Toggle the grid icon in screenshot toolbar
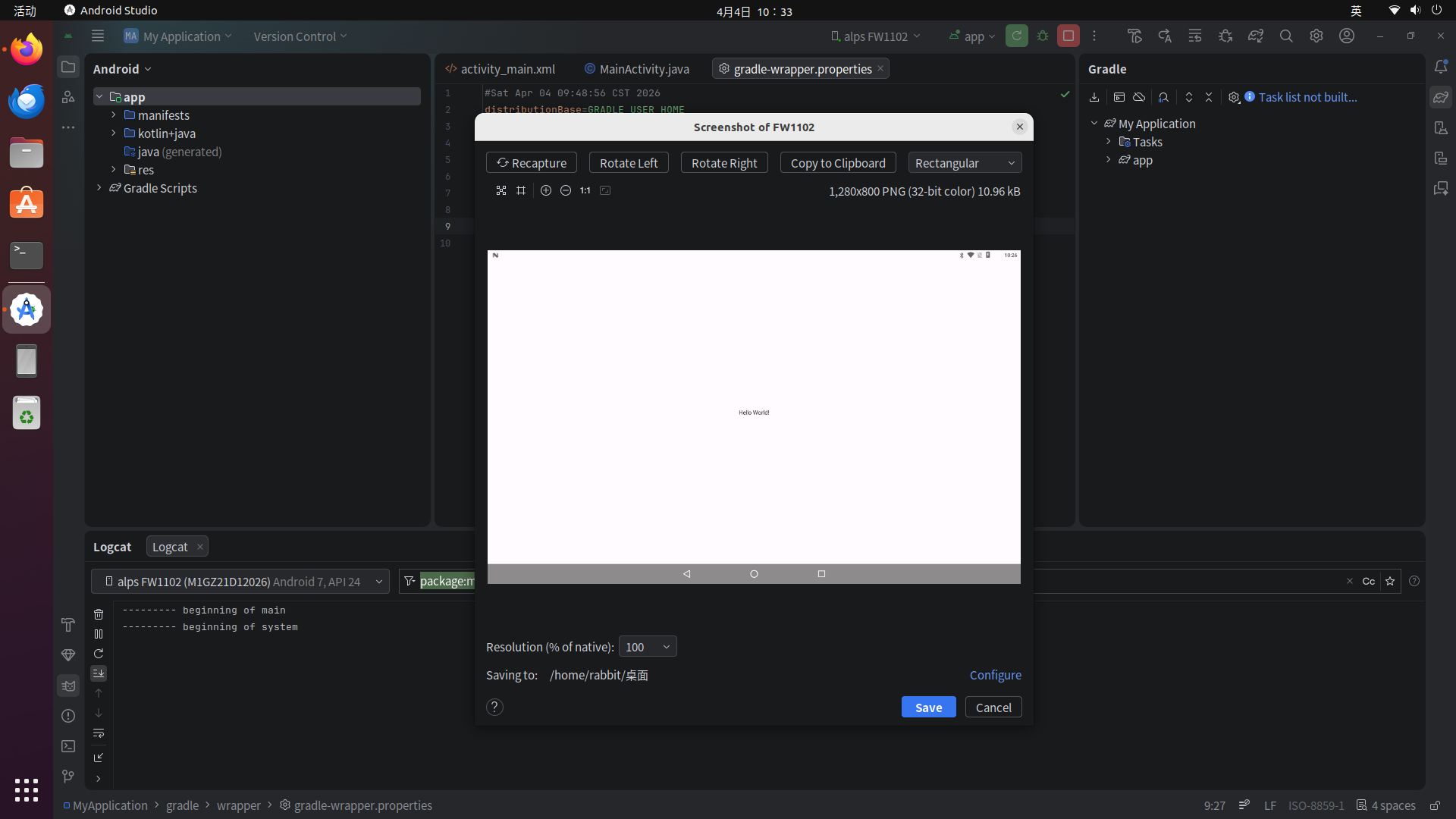The image size is (1456, 819). (x=521, y=190)
